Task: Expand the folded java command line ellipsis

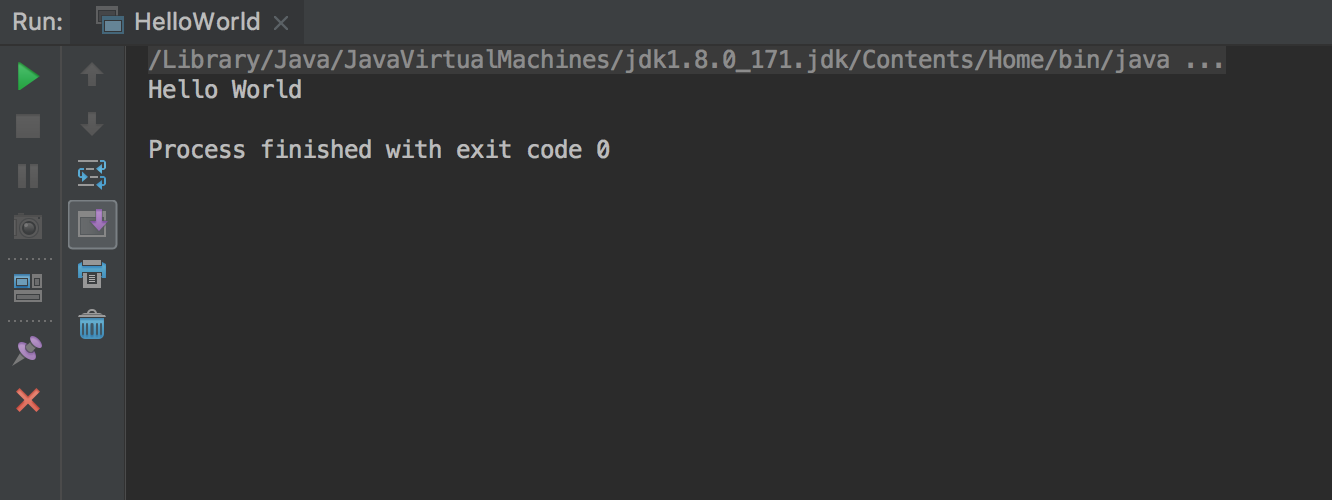Action: [1205, 60]
